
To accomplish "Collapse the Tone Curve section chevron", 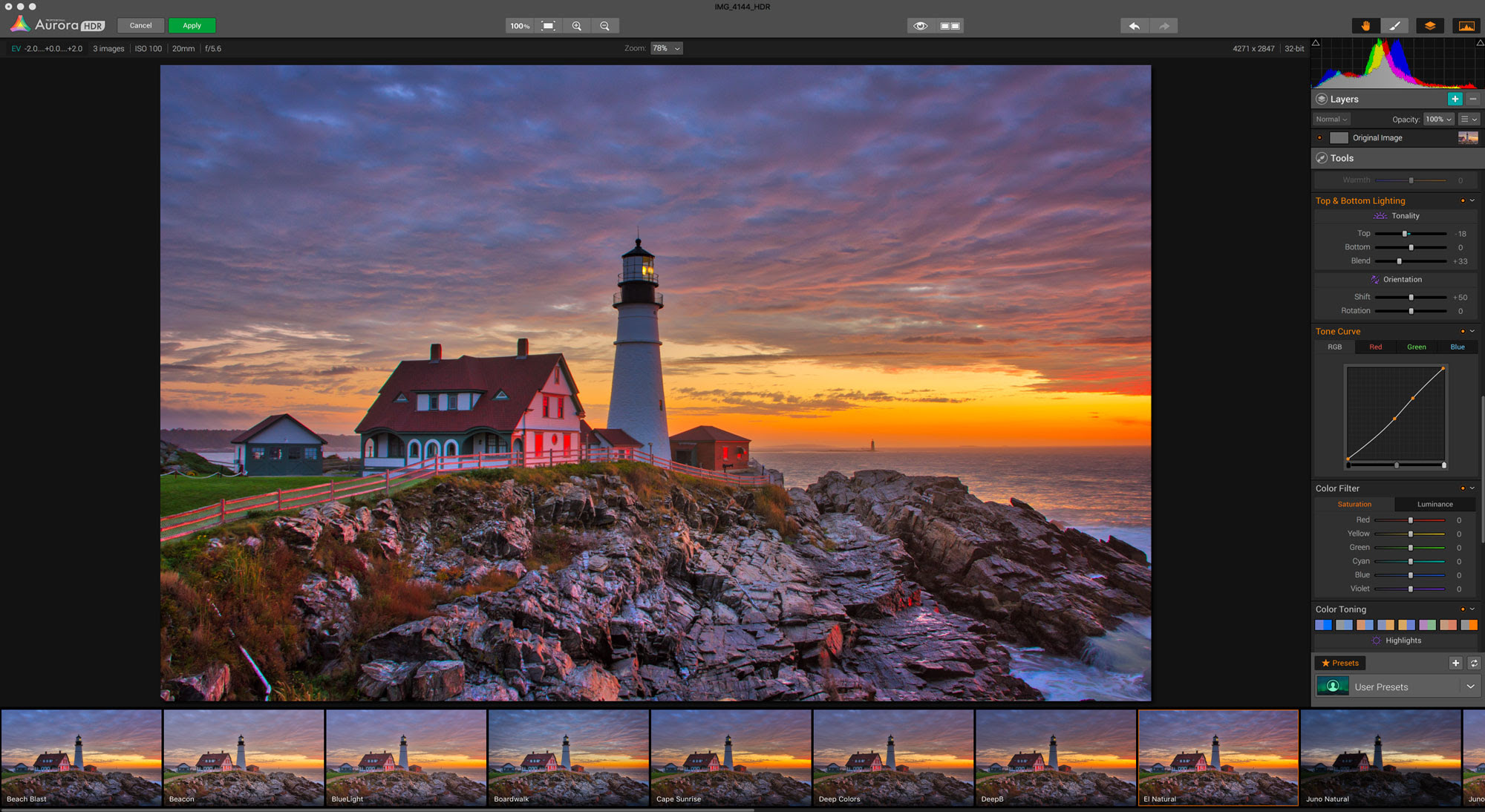I will pyautogui.click(x=1472, y=331).
